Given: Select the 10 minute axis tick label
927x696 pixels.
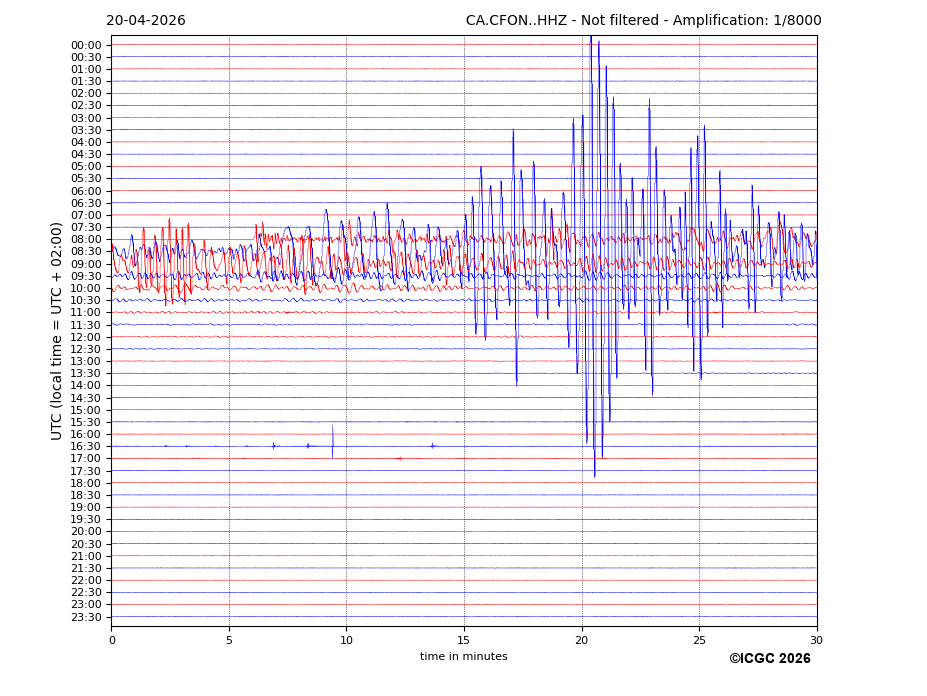Looking at the screenshot, I should pos(346,640).
